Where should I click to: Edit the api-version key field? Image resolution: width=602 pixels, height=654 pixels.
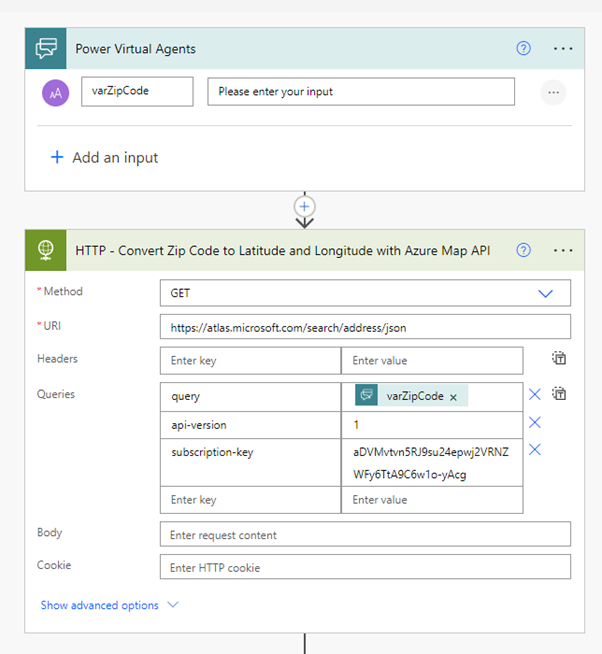click(x=250, y=425)
